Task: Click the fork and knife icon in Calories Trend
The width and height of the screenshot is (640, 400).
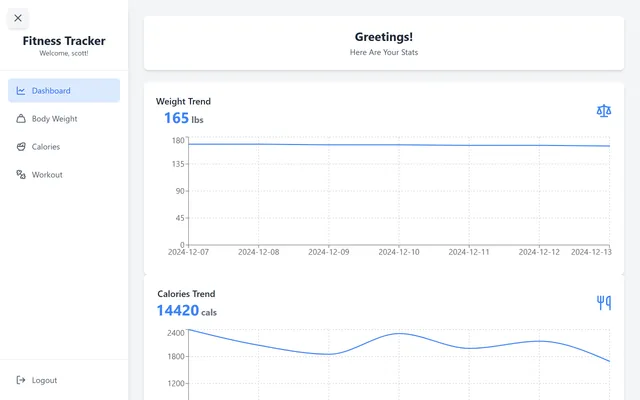Action: click(x=604, y=303)
